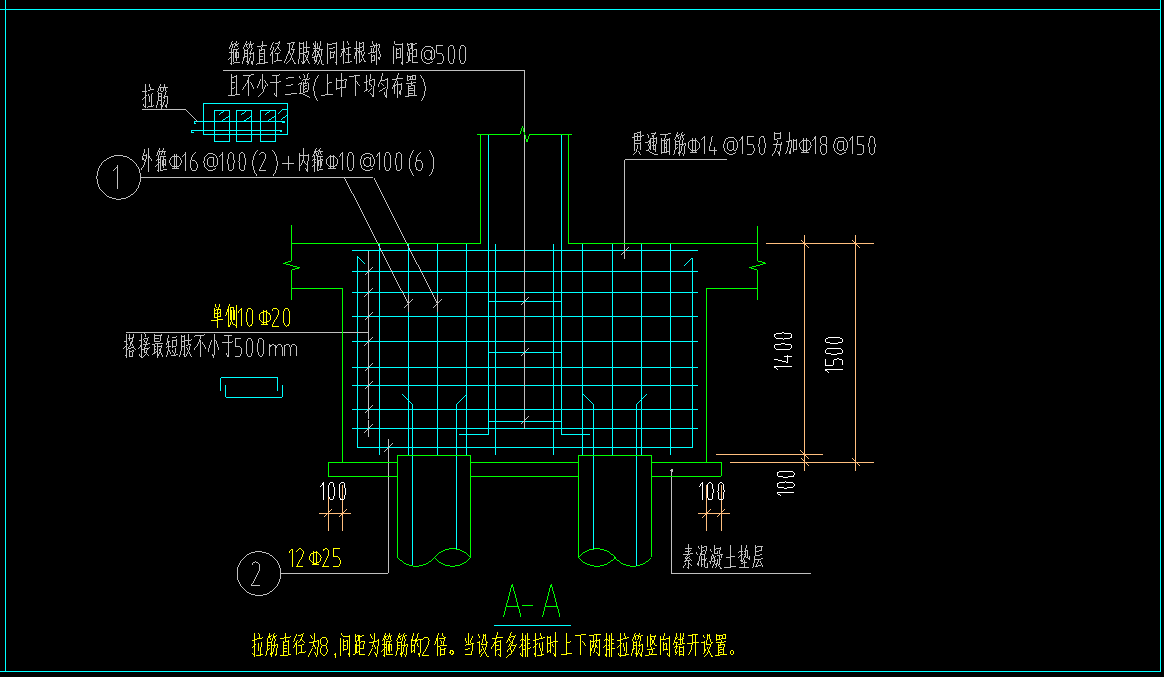Click the right pile outline
This screenshot has height=677, width=1164.
(615, 511)
